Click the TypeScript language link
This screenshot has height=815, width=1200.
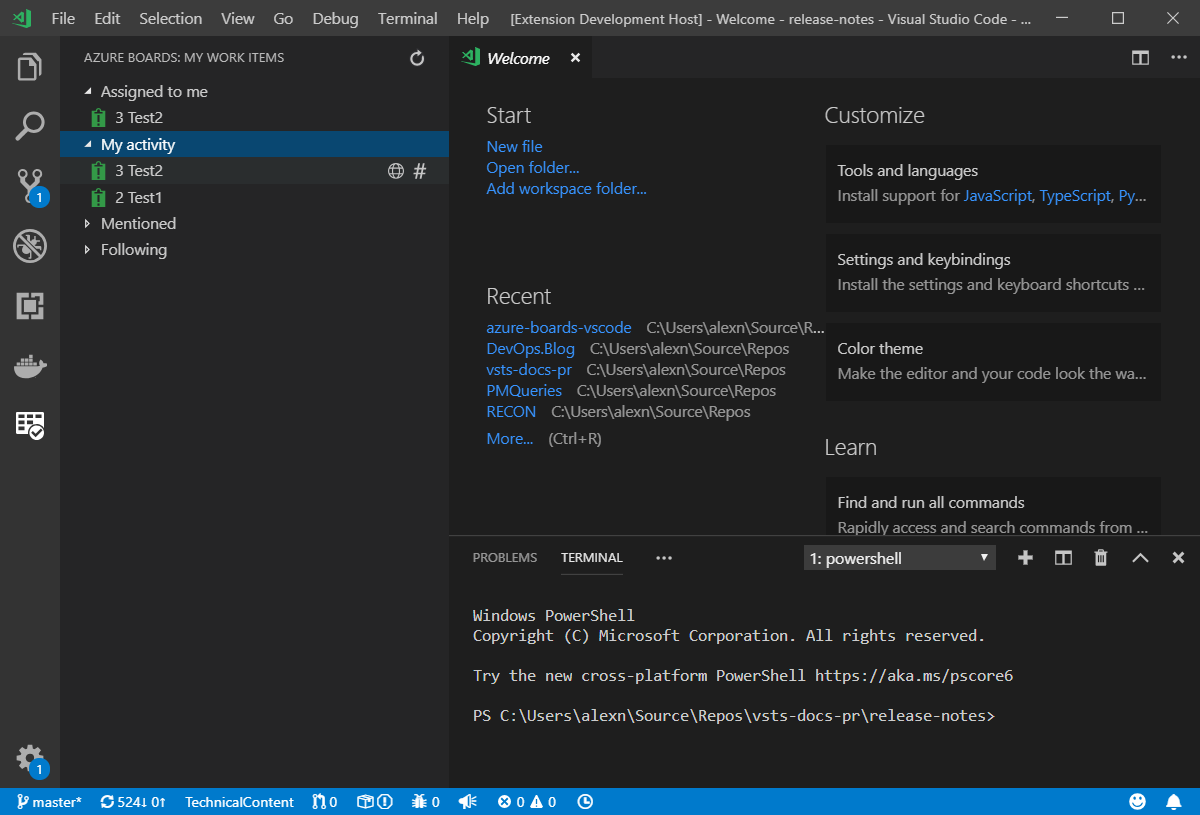[x=1075, y=196]
